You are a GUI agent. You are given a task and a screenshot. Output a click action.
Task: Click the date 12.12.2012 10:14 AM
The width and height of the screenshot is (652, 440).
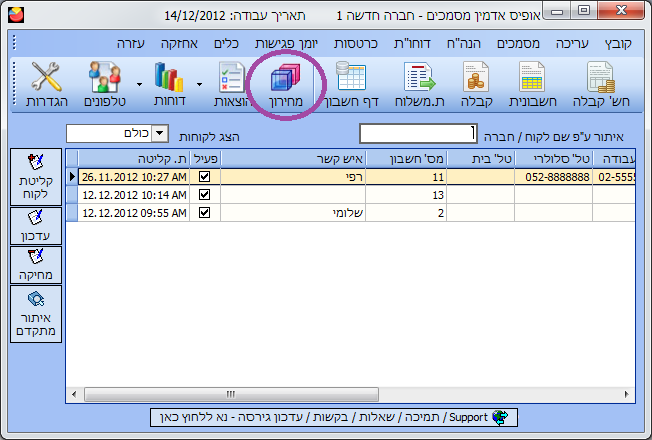coord(134,195)
